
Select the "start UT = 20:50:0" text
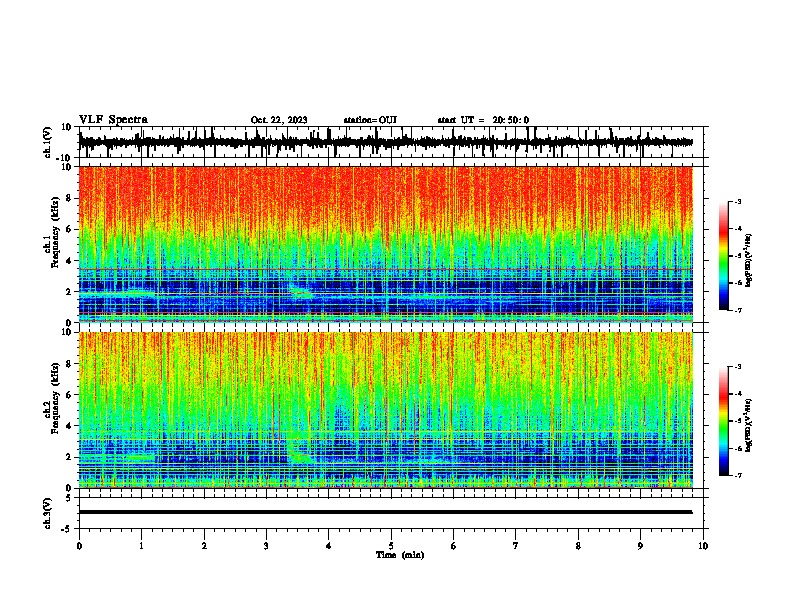pyautogui.click(x=483, y=120)
